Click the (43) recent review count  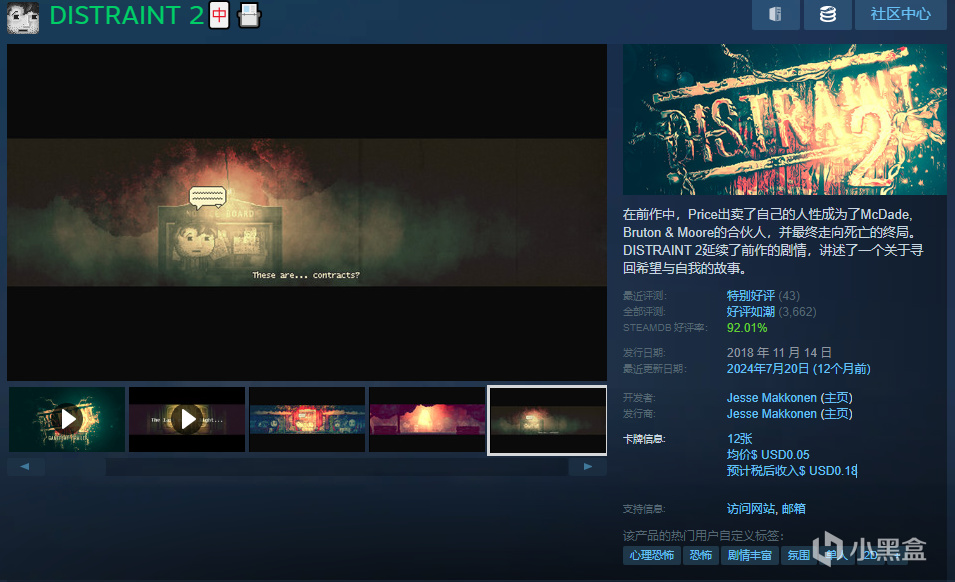tap(789, 296)
